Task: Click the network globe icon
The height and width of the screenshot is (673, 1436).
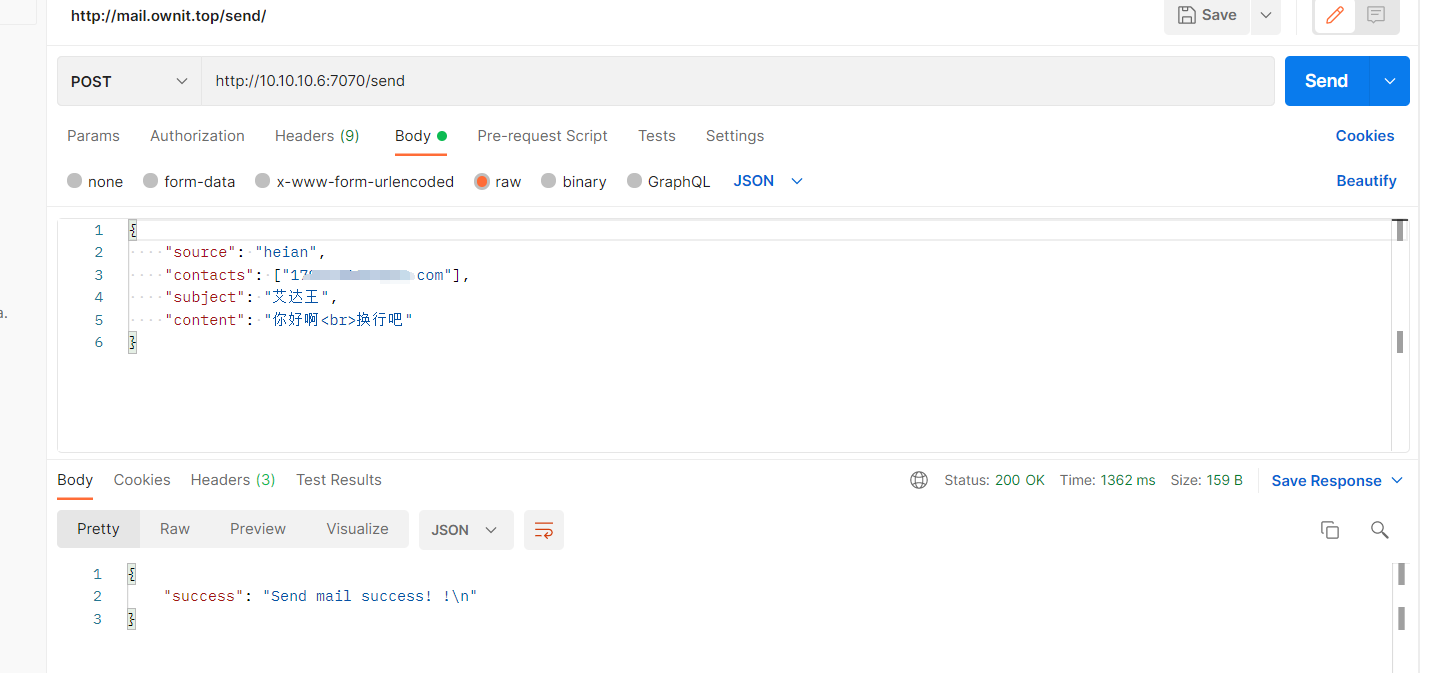Action: pos(919,480)
